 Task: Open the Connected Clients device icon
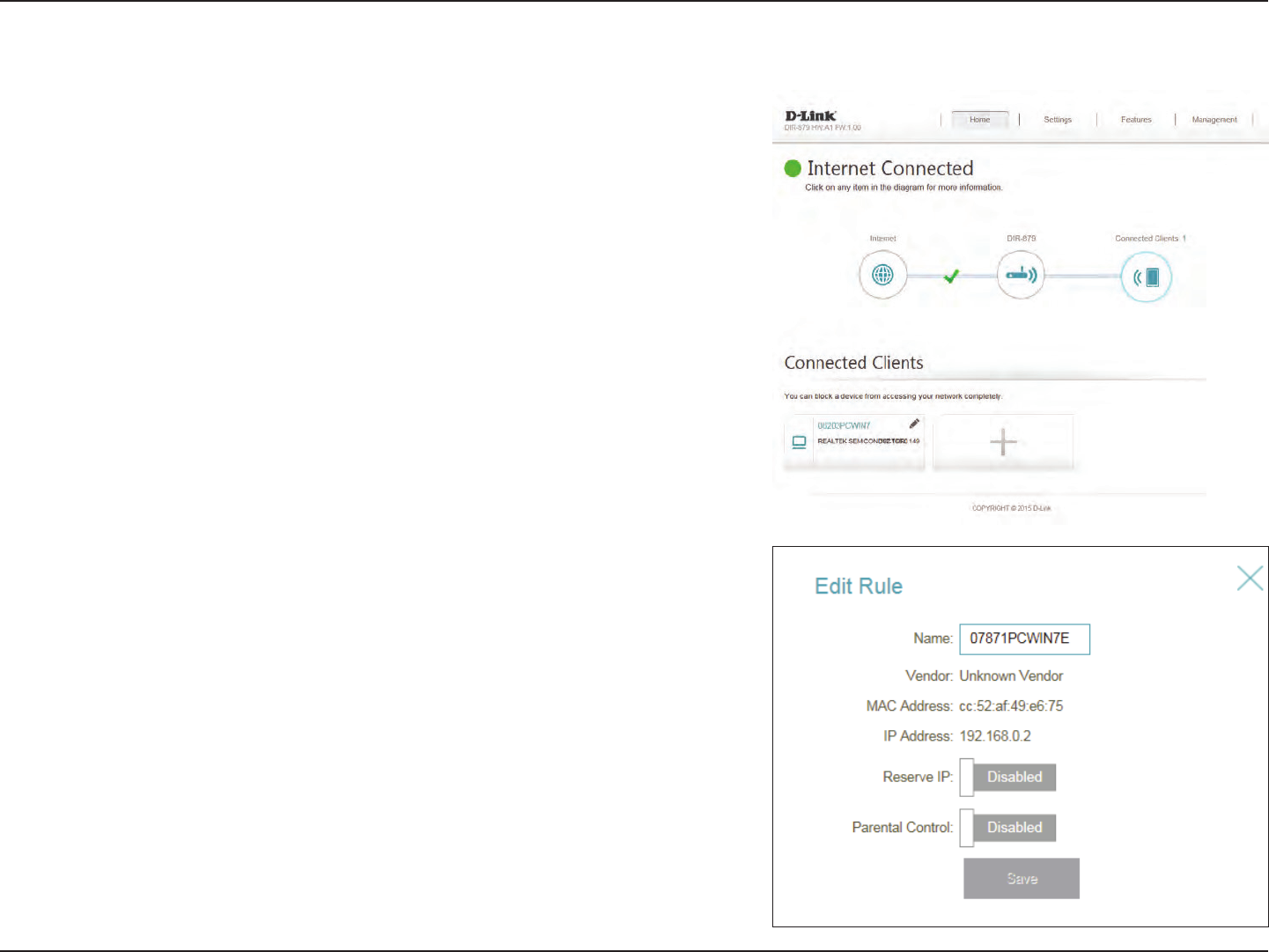(1147, 277)
